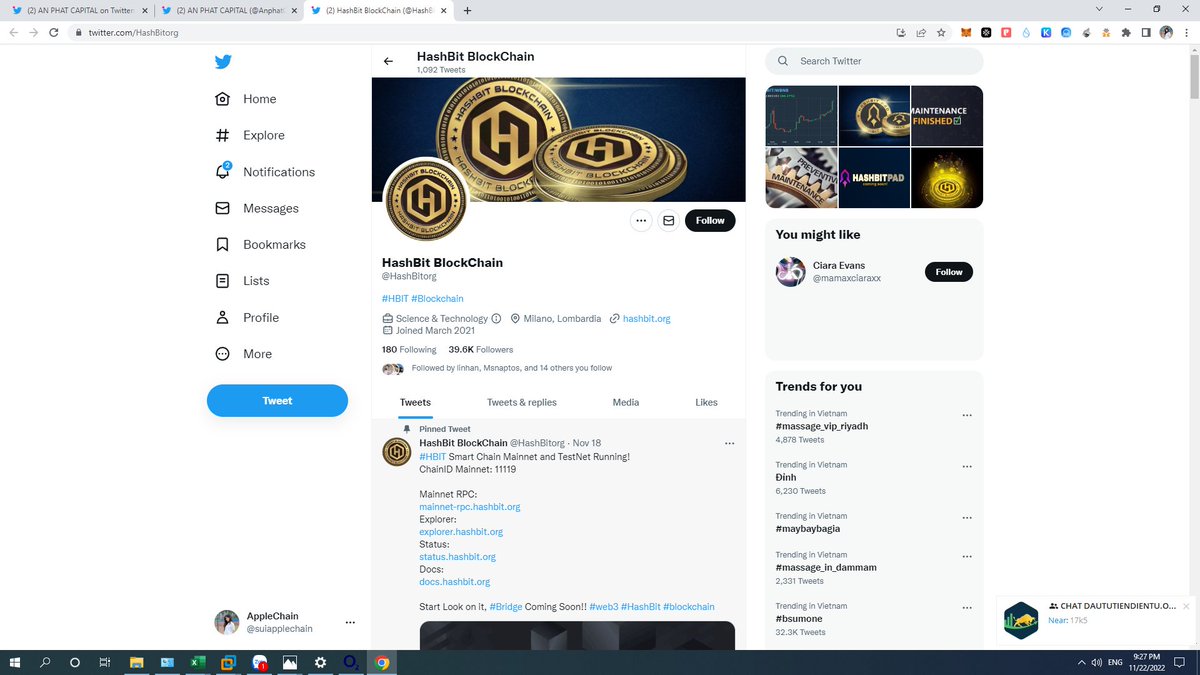Open the Chrome extensions puzzle icon
1200x675 pixels.
[x=1126, y=32]
